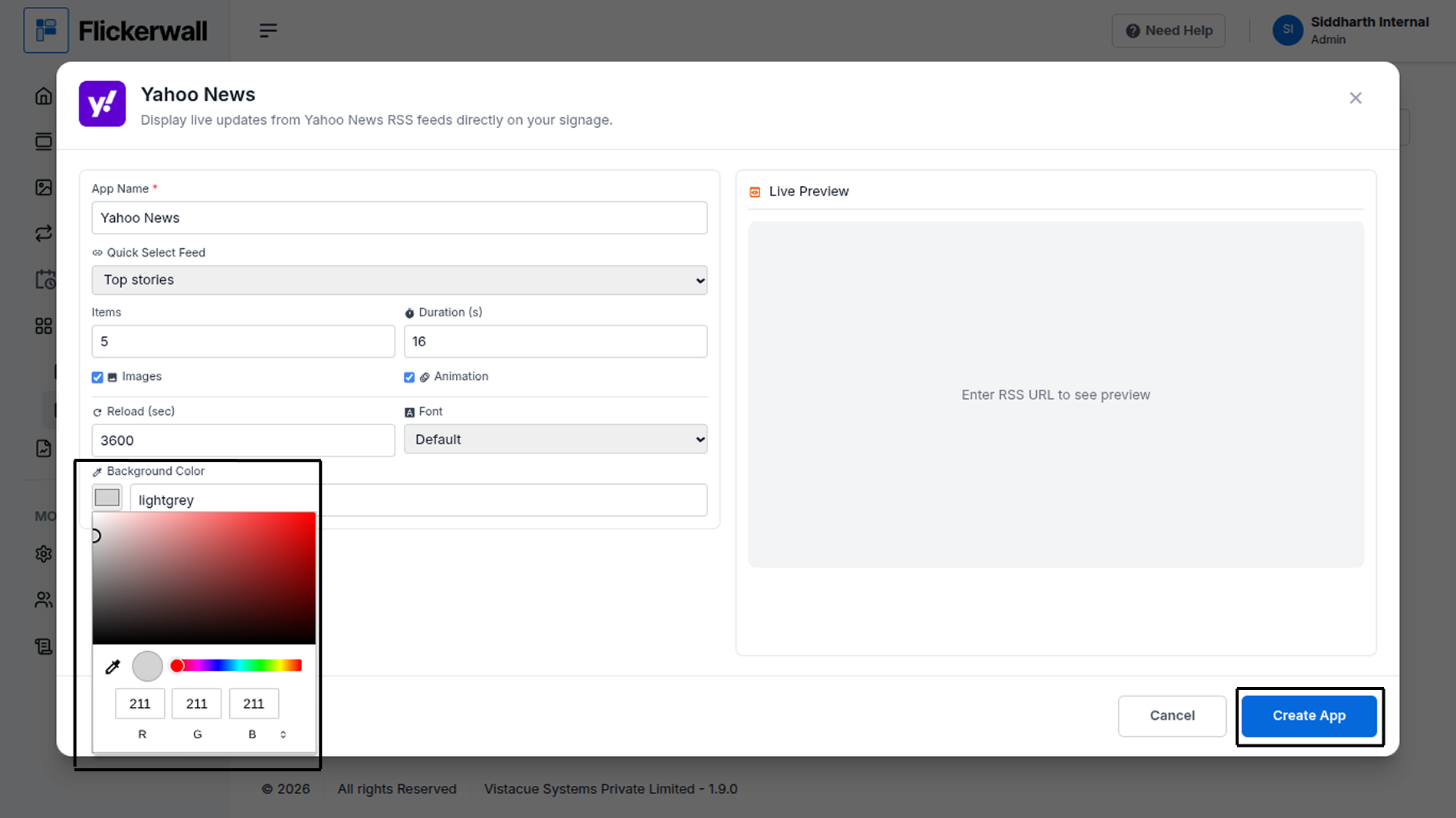Click the Live Preview icon

click(x=755, y=191)
